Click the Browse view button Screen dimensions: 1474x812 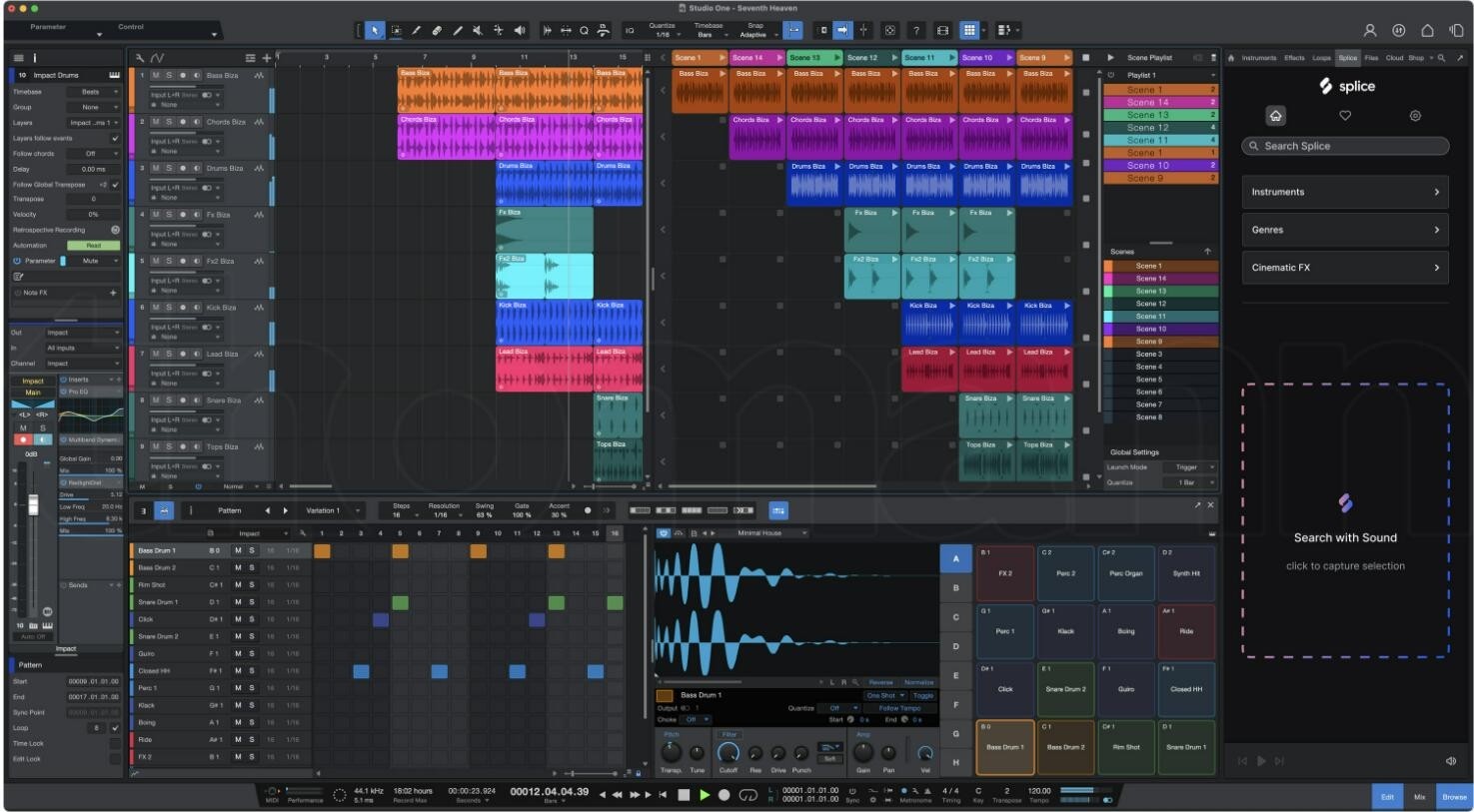tap(1454, 796)
